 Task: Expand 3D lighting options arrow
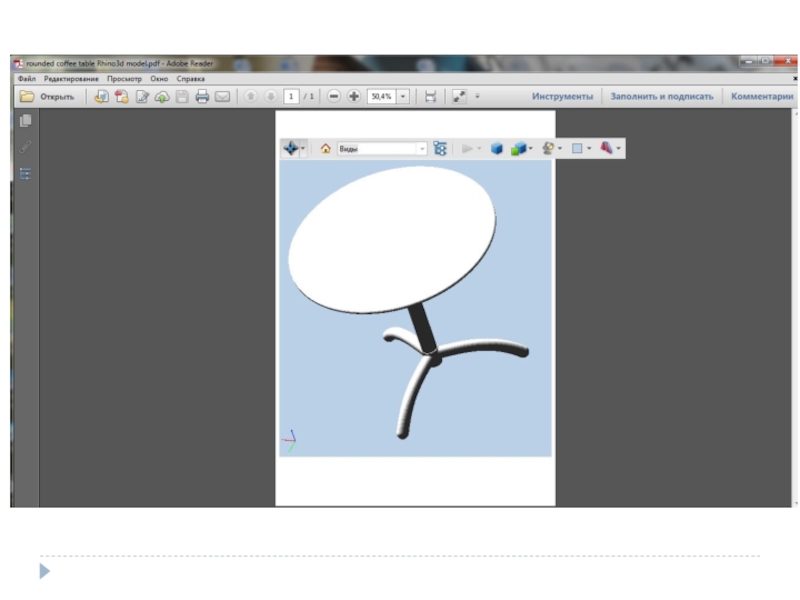click(x=560, y=148)
